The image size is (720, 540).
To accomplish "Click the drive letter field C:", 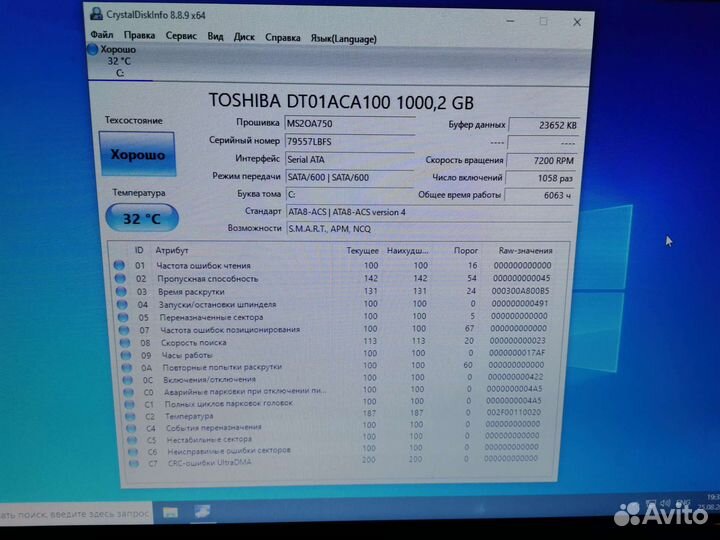I will [x=350, y=194].
